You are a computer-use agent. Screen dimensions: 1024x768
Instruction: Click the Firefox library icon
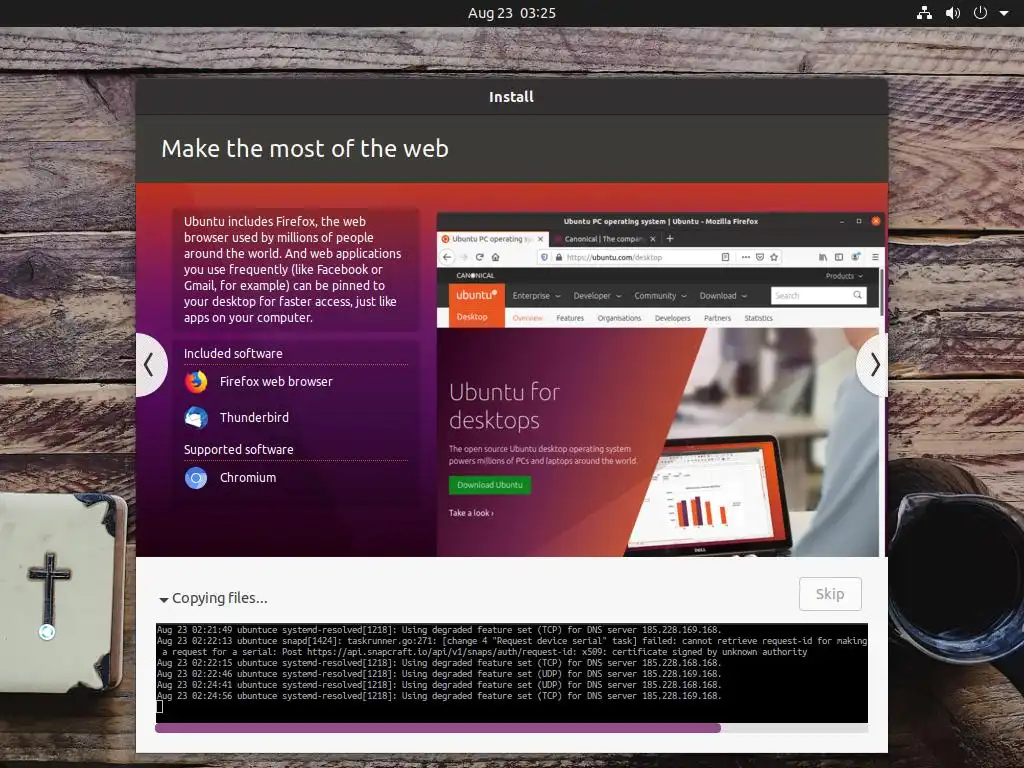pyautogui.click(x=823, y=257)
